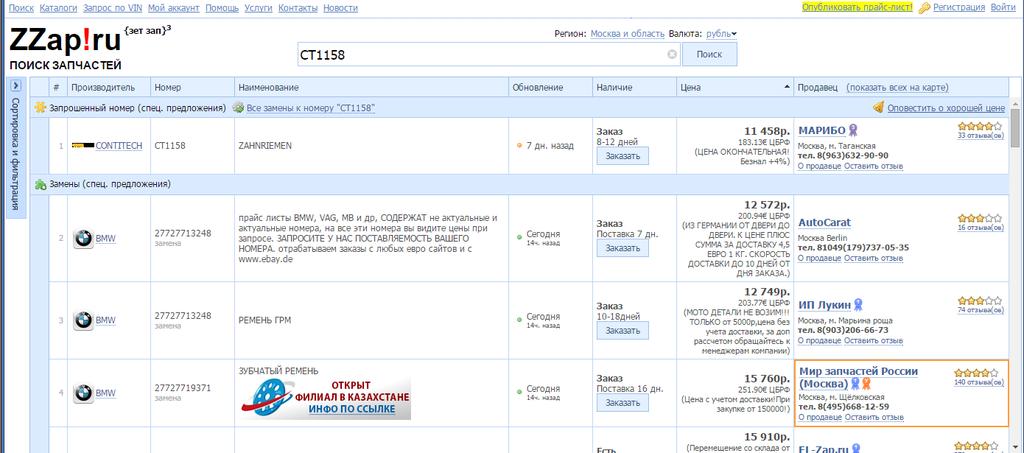Click the purple award ribbon next to МАРИБО

[853, 130]
